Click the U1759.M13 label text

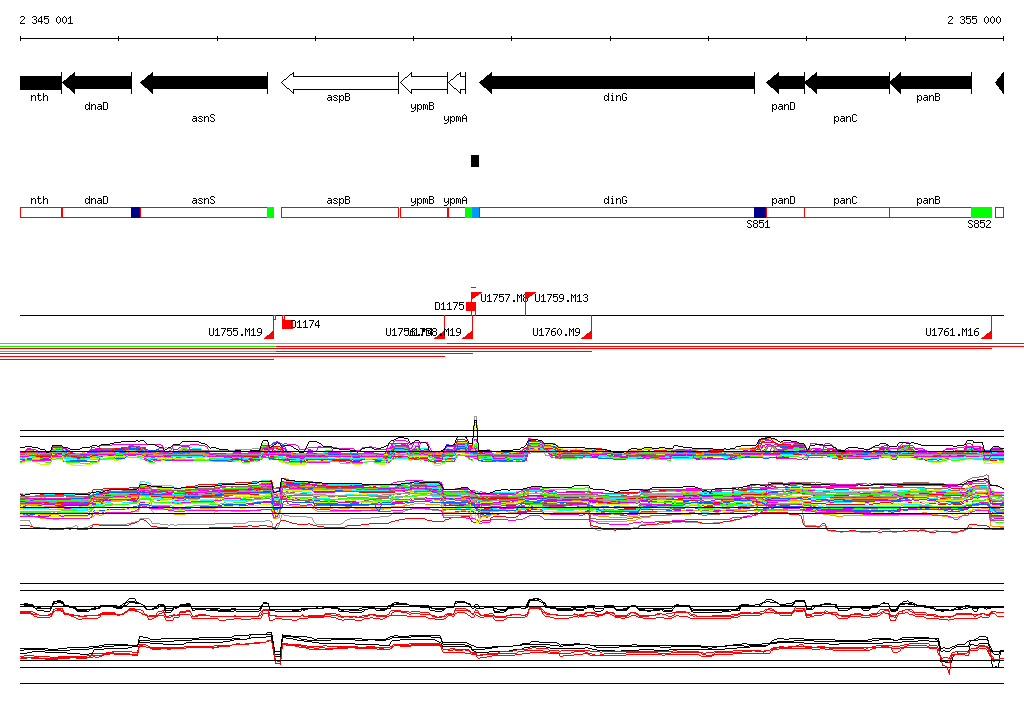[562, 298]
